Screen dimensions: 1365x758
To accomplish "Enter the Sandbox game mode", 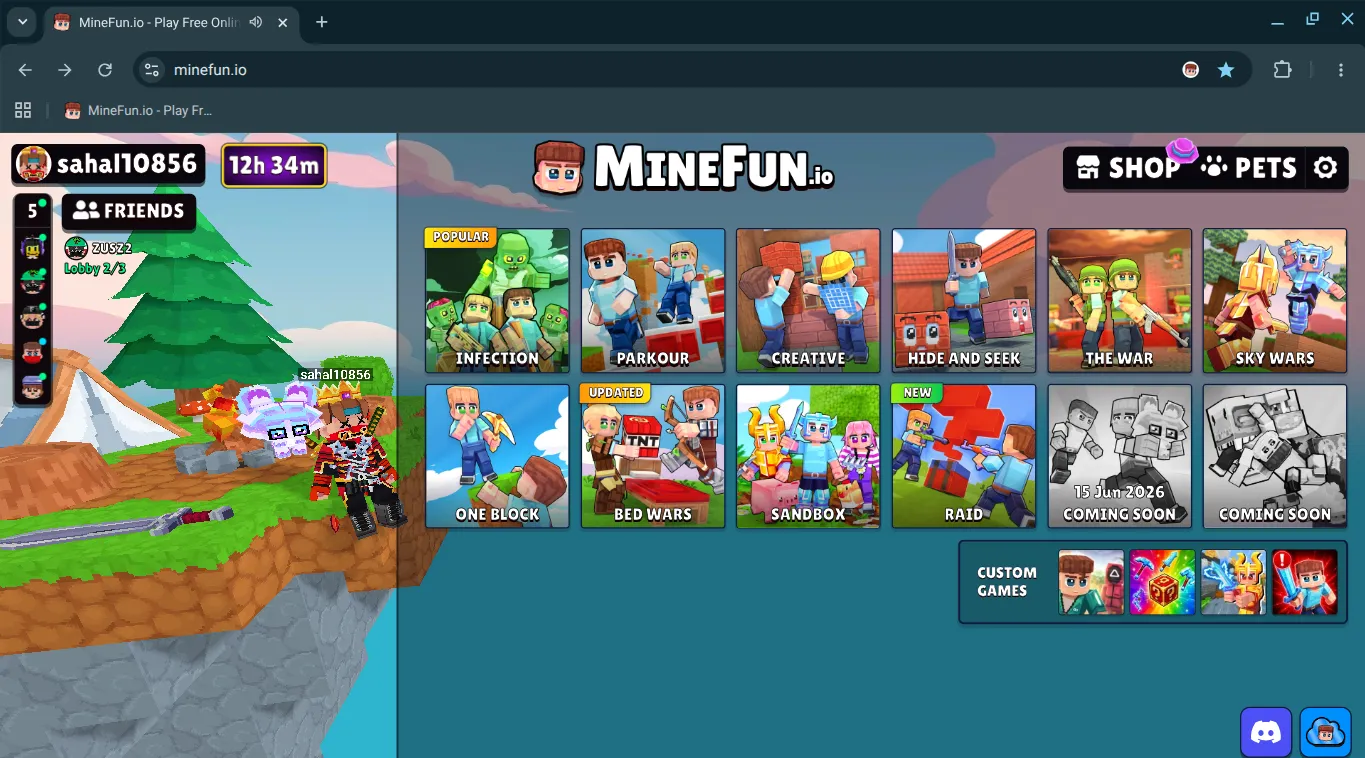I will [808, 456].
